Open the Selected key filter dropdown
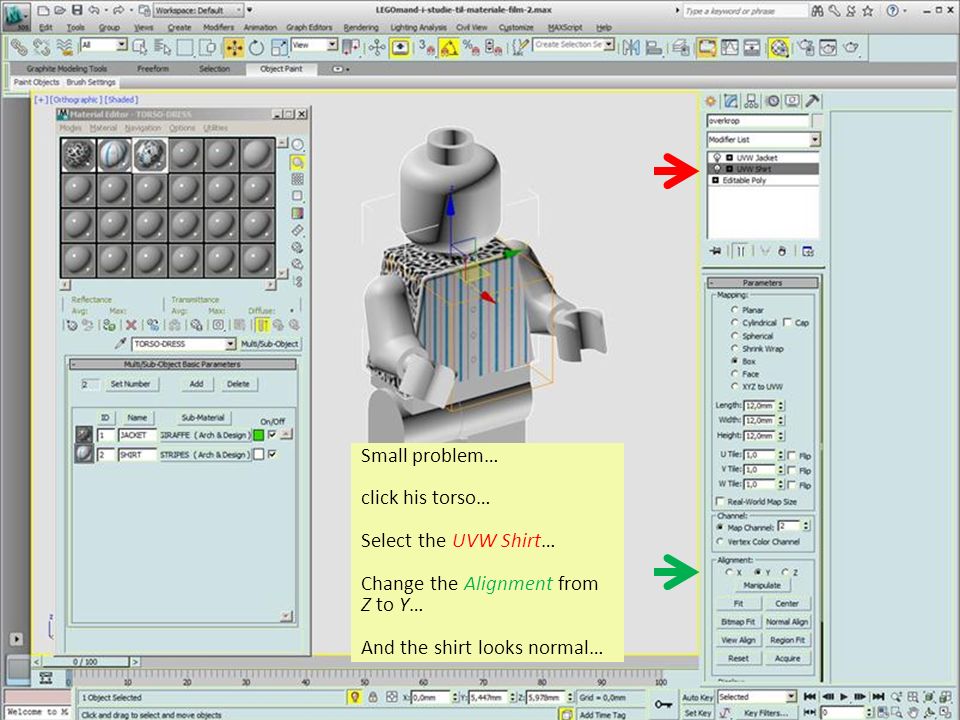Image resolution: width=960 pixels, height=720 pixels. 757,697
